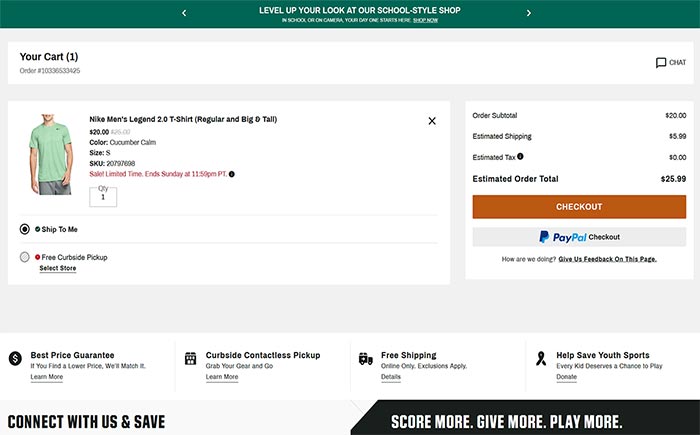Click Donate under Help Save Youth Sports
Screen dimensions: 700x435
pos(566,376)
